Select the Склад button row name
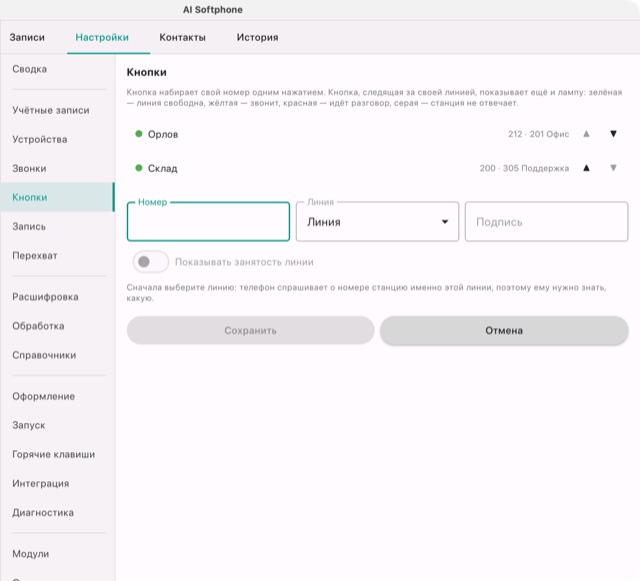 (x=162, y=168)
